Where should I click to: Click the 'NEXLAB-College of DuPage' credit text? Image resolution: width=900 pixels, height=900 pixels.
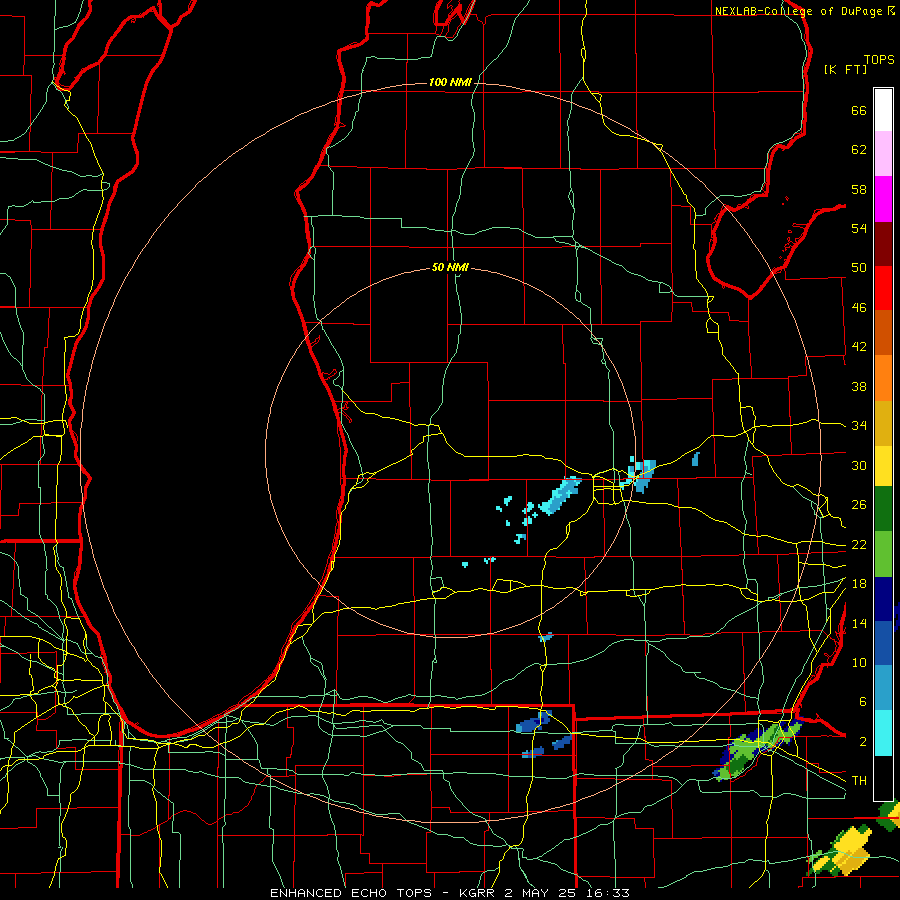799,11
